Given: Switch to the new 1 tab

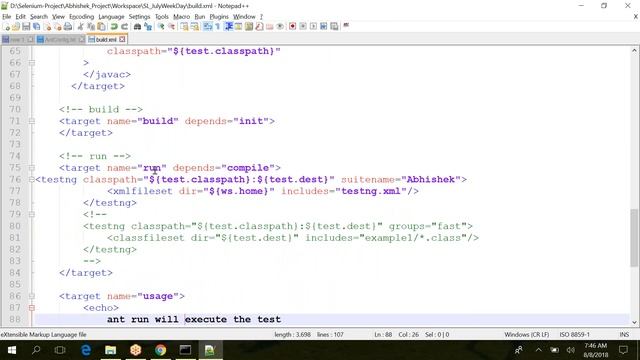Looking at the screenshot, I should [17, 40].
